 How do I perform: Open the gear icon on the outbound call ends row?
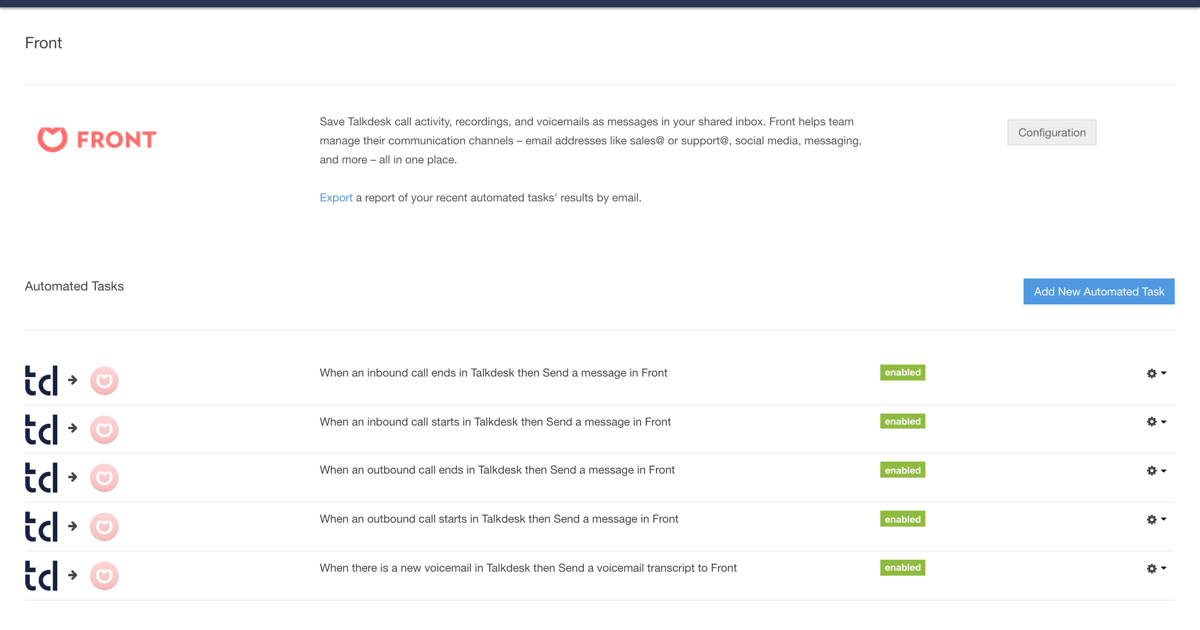pyautogui.click(x=1154, y=470)
